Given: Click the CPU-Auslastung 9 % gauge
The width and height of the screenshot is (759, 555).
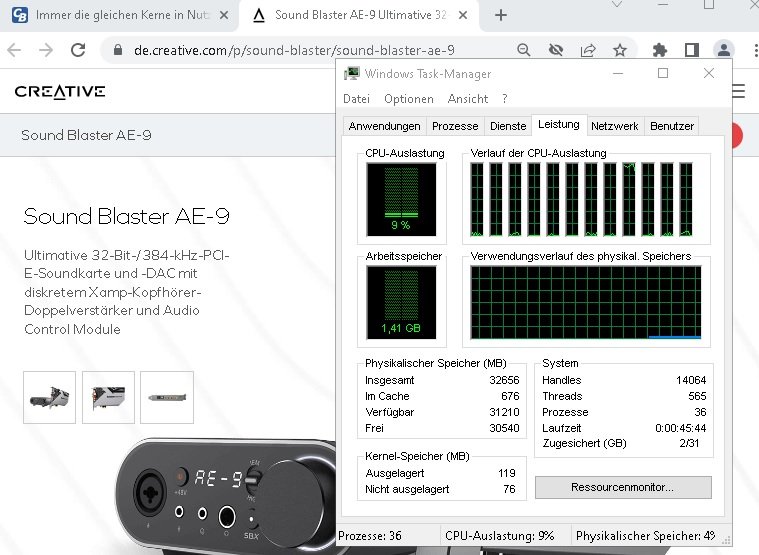Looking at the screenshot, I should 401,199.
